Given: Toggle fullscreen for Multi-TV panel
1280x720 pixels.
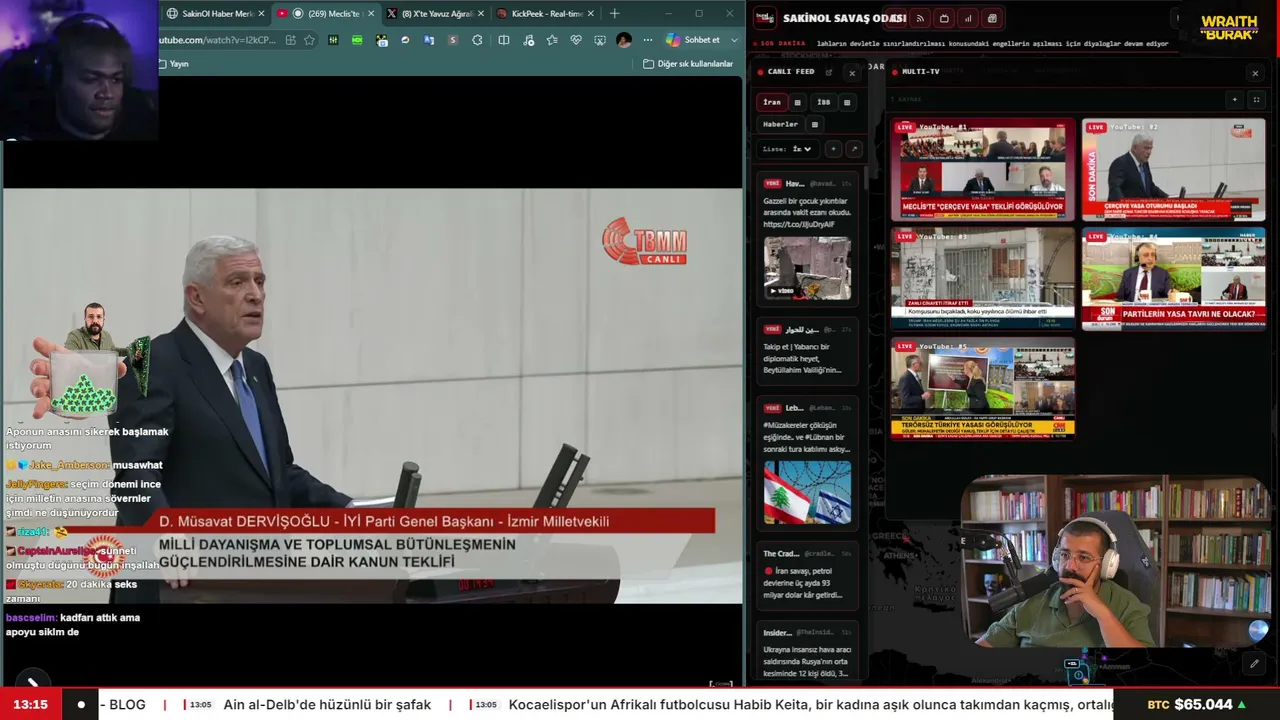Looking at the screenshot, I should (1257, 100).
